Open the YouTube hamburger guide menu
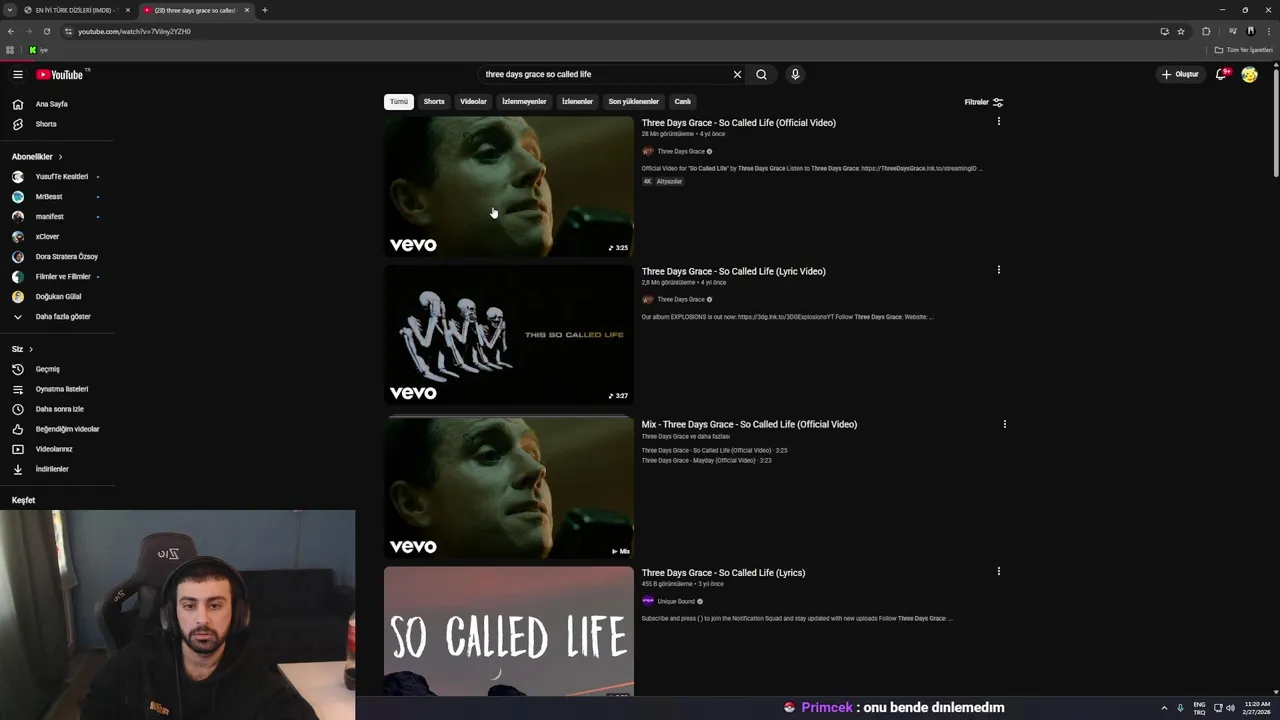The height and width of the screenshot is (720, 1280). point(18,74)
